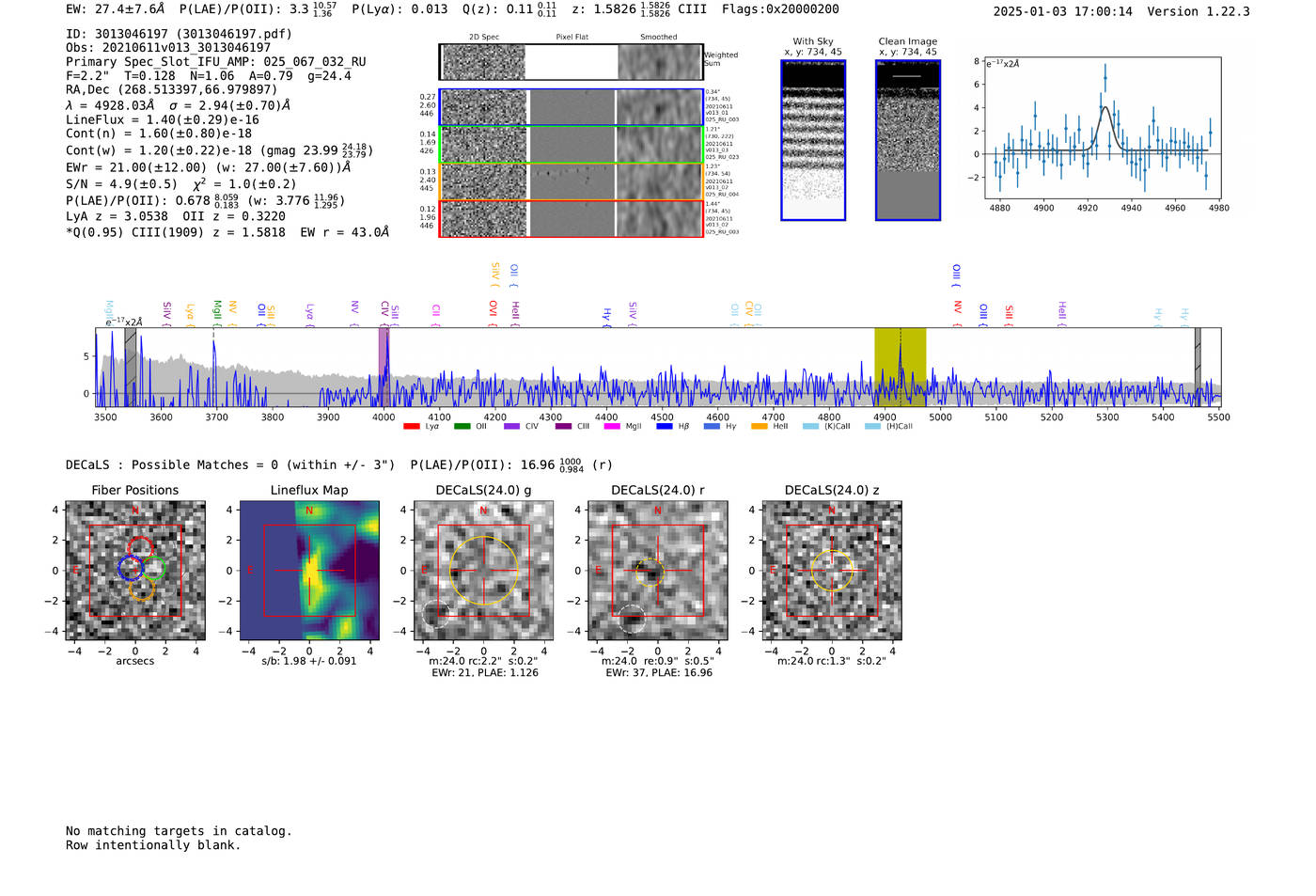Viewport: 1316px width, 896px height.
Task: Open the Fiber Positions cutout image
Action: tap(135, 571)
